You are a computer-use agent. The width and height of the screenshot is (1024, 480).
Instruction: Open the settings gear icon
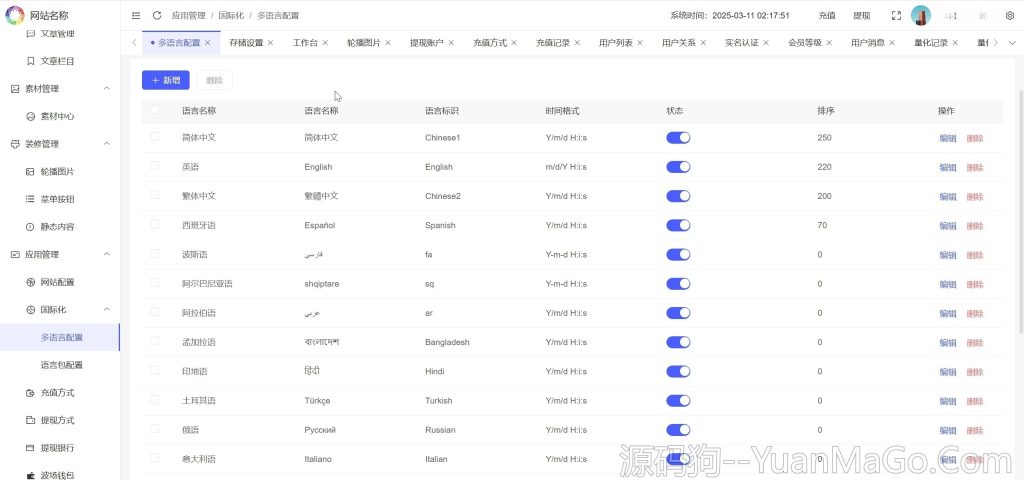1010,16
